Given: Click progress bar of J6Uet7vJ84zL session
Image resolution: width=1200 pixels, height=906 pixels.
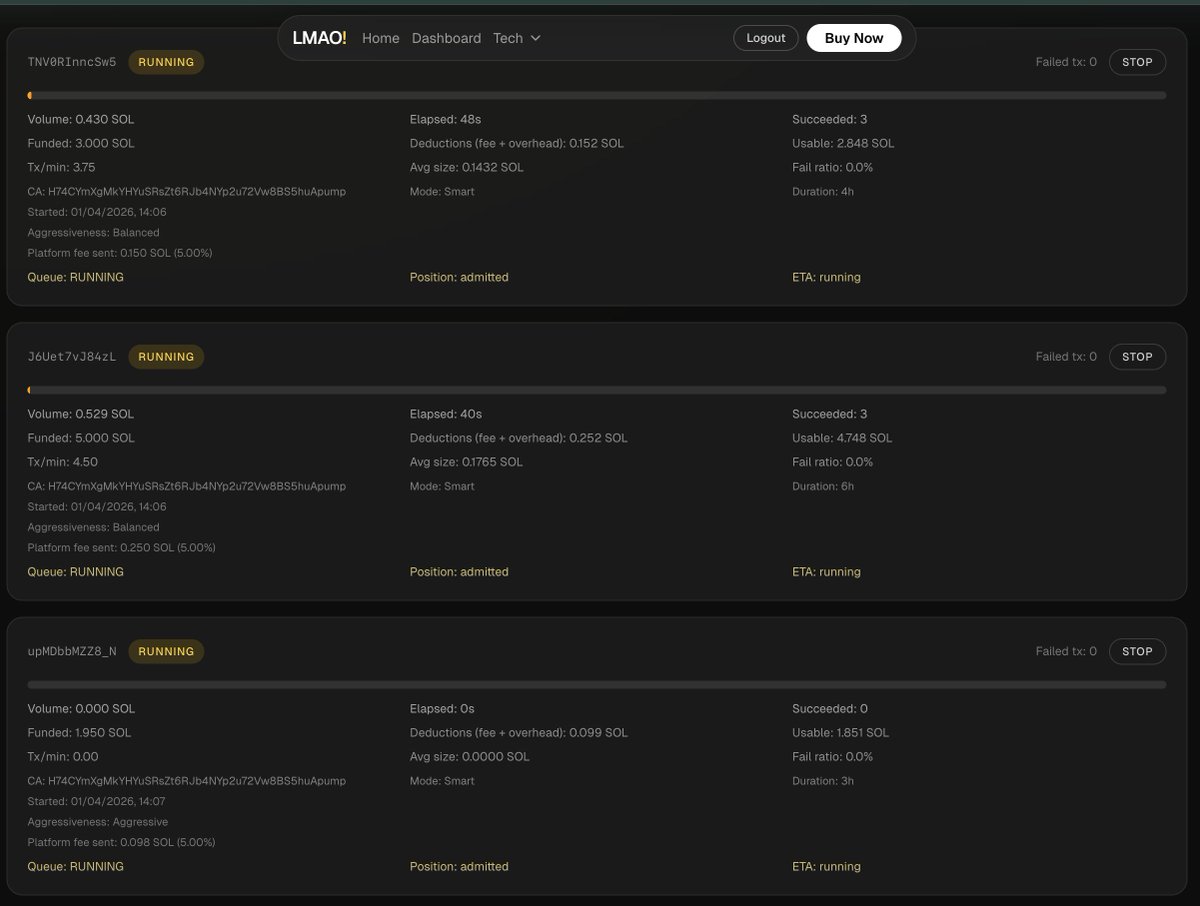Looking at the screenshot, I should [597, 390].
